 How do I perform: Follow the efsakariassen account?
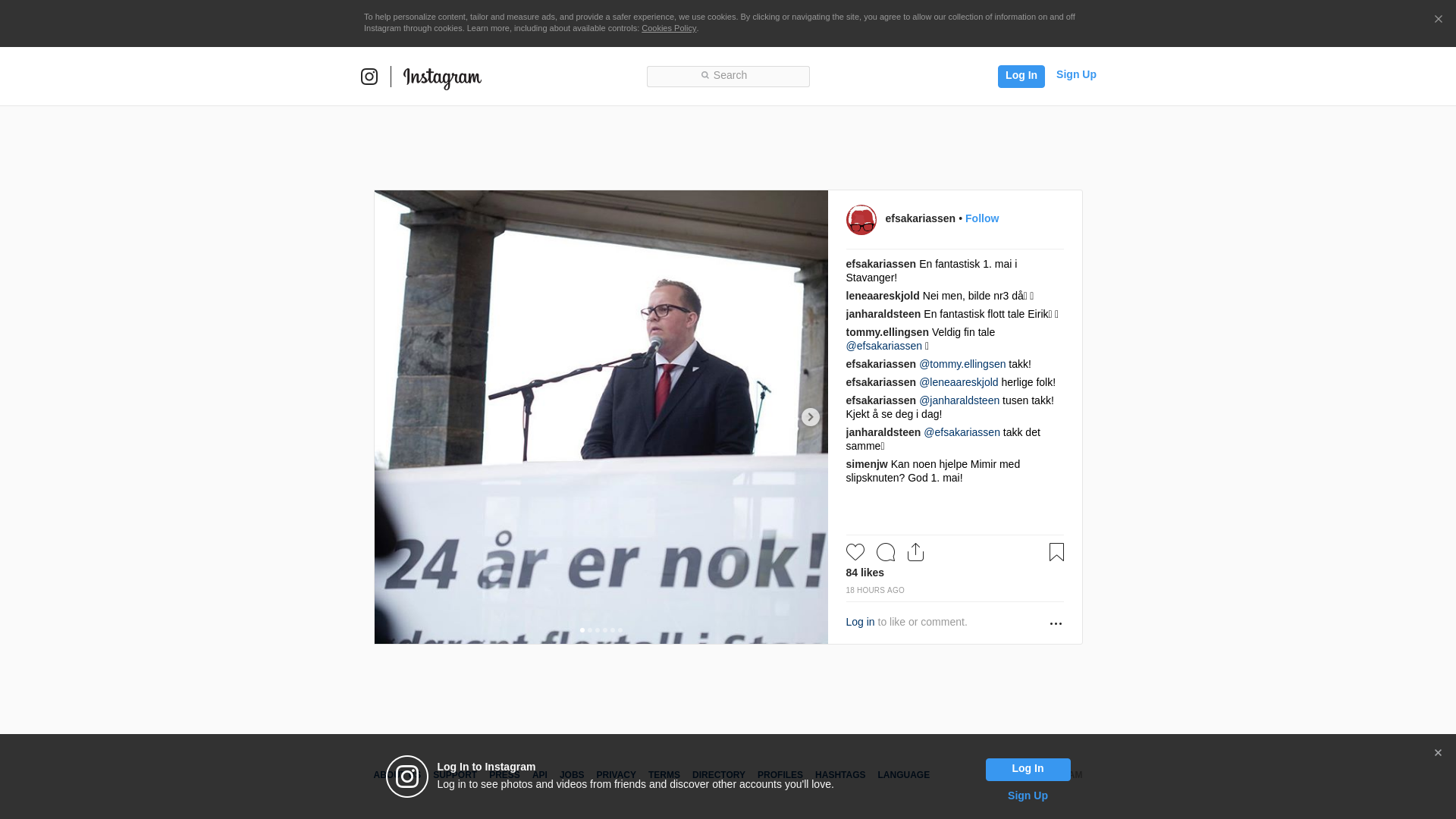(982, 218)
